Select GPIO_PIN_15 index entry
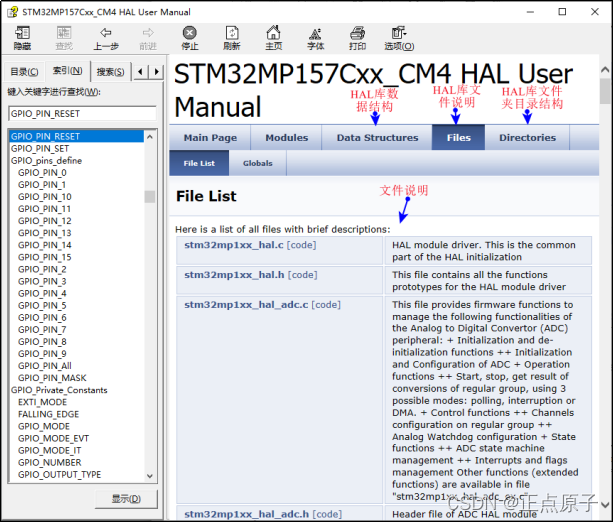613x523 pixels. [x=45, y=257]
